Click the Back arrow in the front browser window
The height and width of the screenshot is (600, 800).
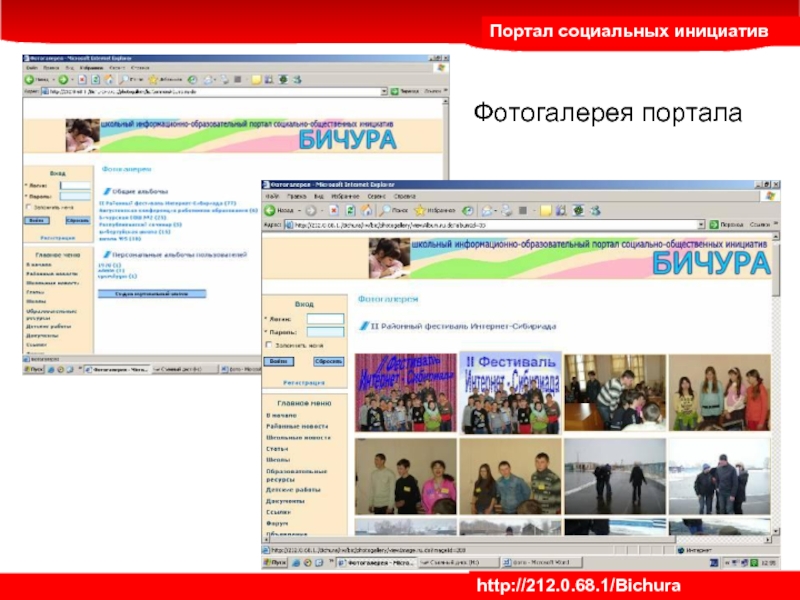pos(270,210)
